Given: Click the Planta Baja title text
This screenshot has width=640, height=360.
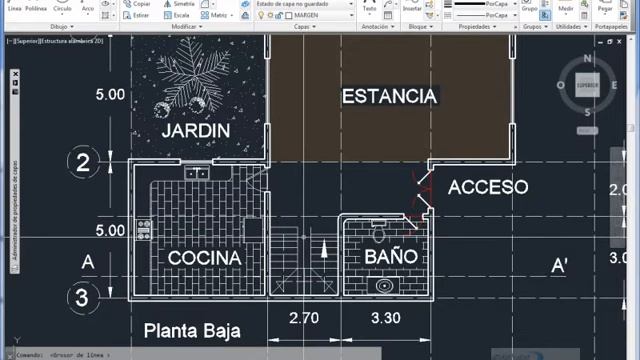Looking at the screenshot, I should click(192, 331).
